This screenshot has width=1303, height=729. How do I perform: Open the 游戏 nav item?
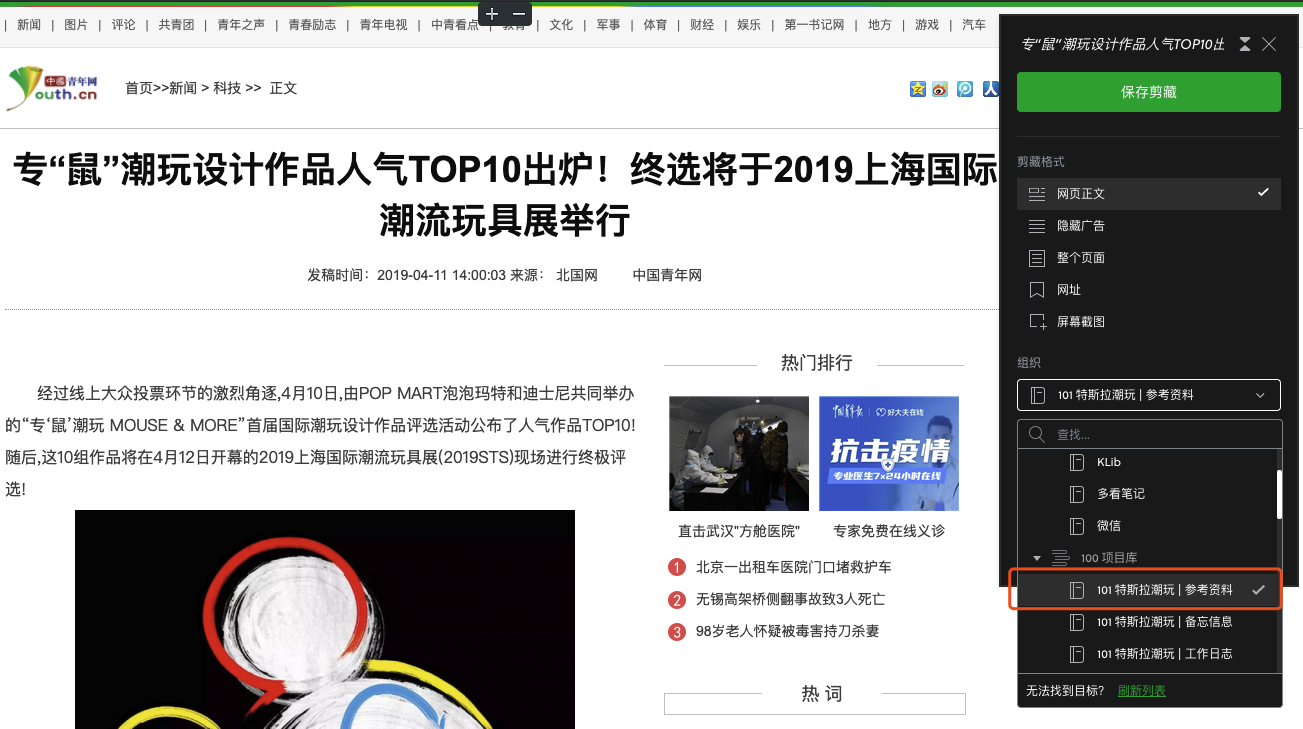[927, 25]
